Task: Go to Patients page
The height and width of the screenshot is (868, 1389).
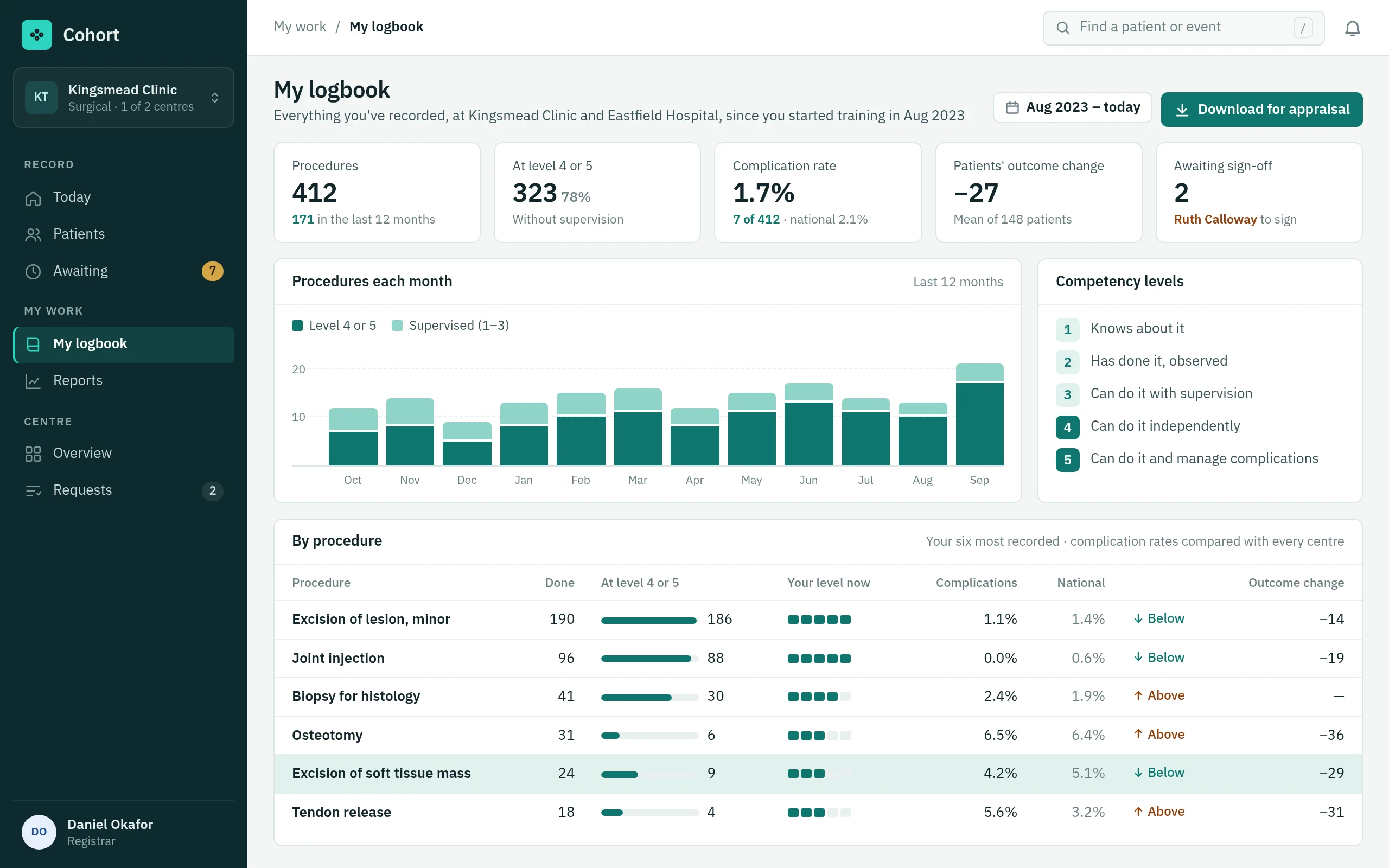Action: (x=123, y=234)
